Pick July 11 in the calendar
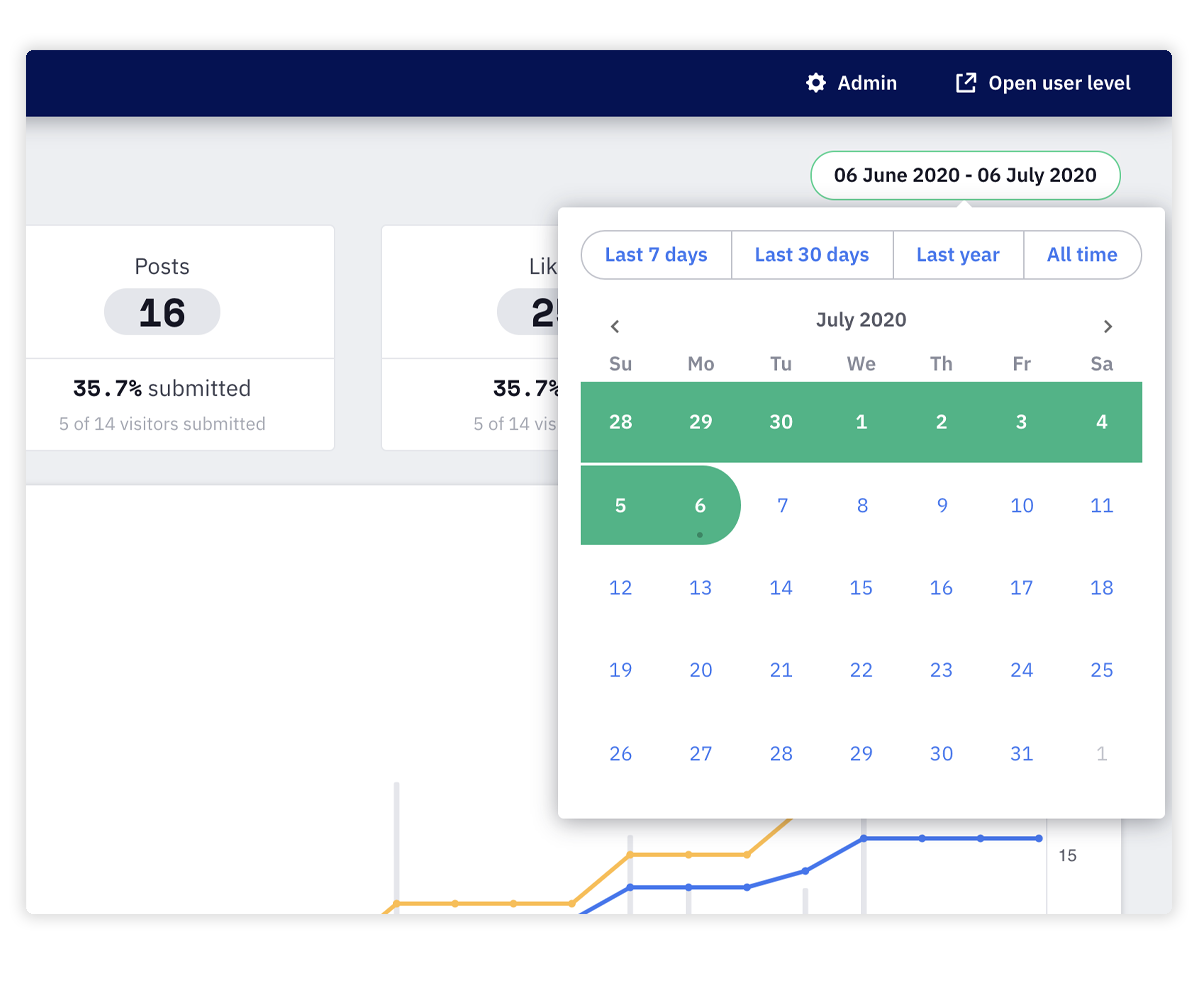1200x982 pixels. [1102, 505]
